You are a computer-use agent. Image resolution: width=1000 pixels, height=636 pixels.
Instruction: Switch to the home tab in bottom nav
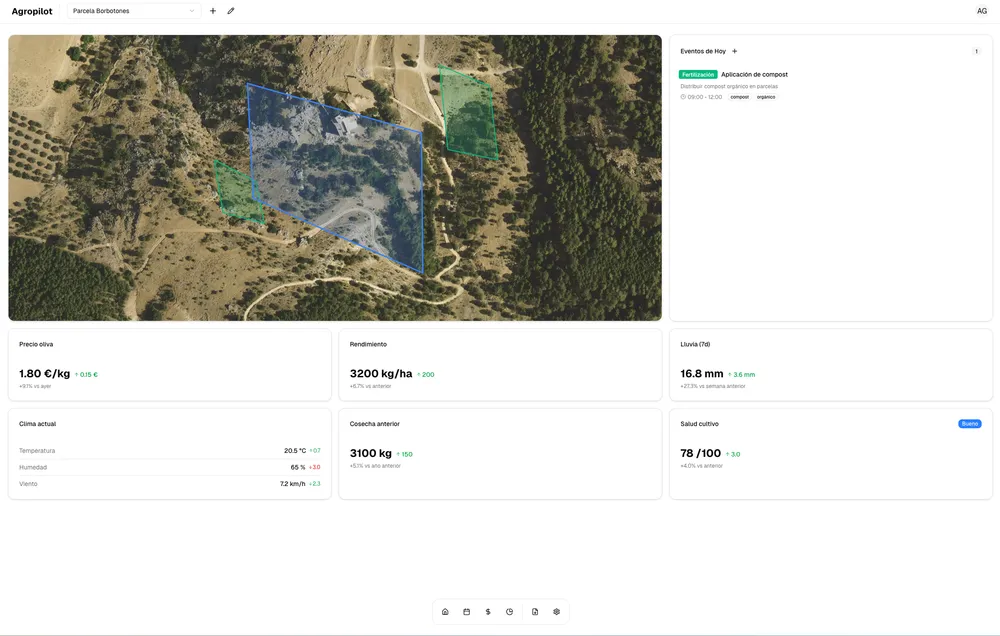click(x=445, y=611)
